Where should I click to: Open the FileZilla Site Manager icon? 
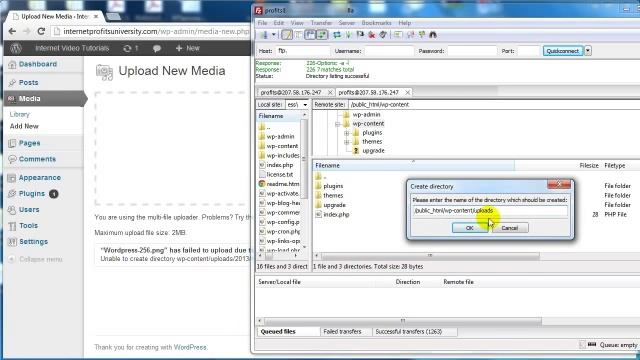pyautogui.click(x=264, y=35)
